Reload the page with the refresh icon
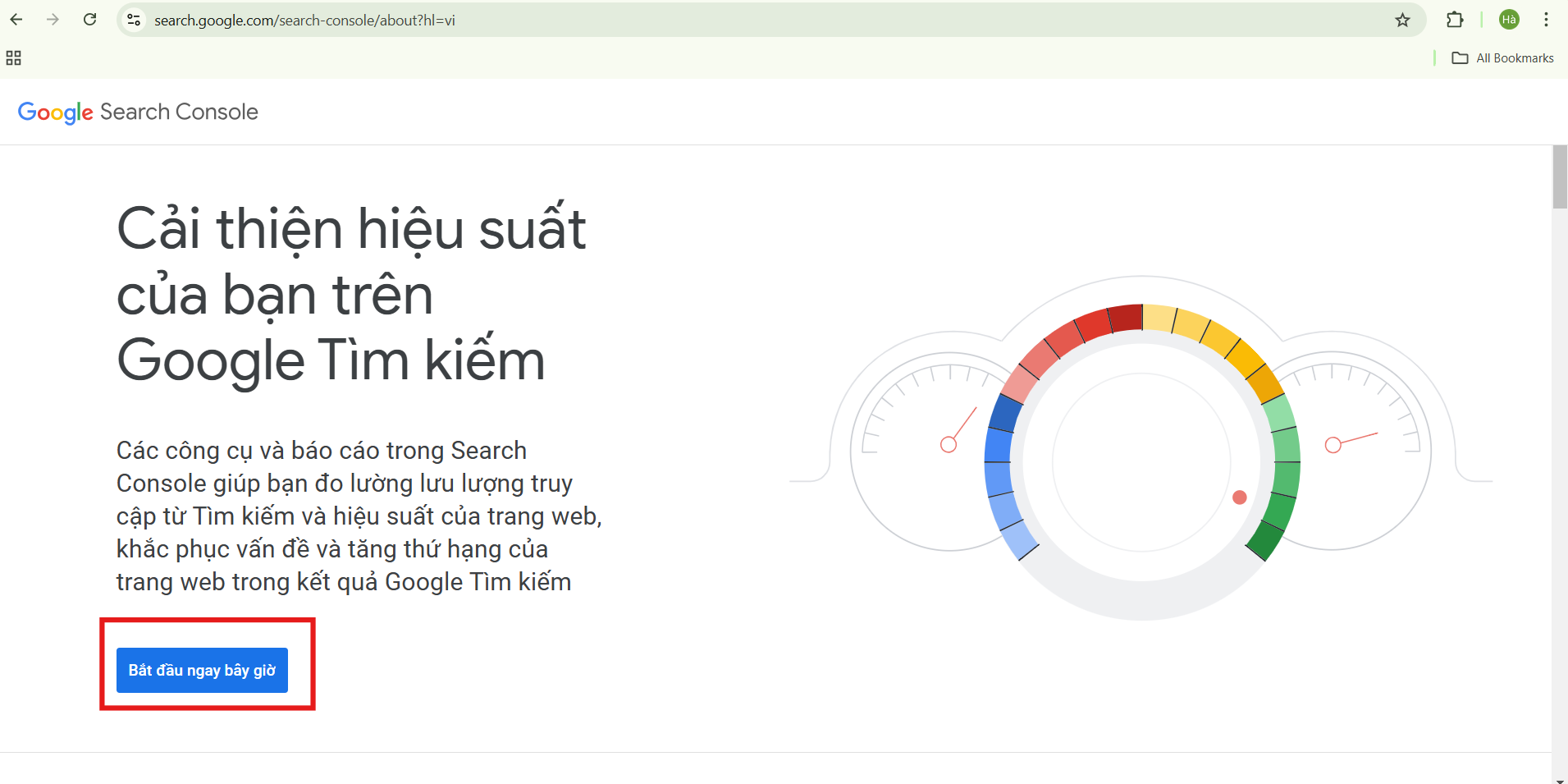Image resolution: width=1568 pixels, height=784 pixels. tap(90, 20)
